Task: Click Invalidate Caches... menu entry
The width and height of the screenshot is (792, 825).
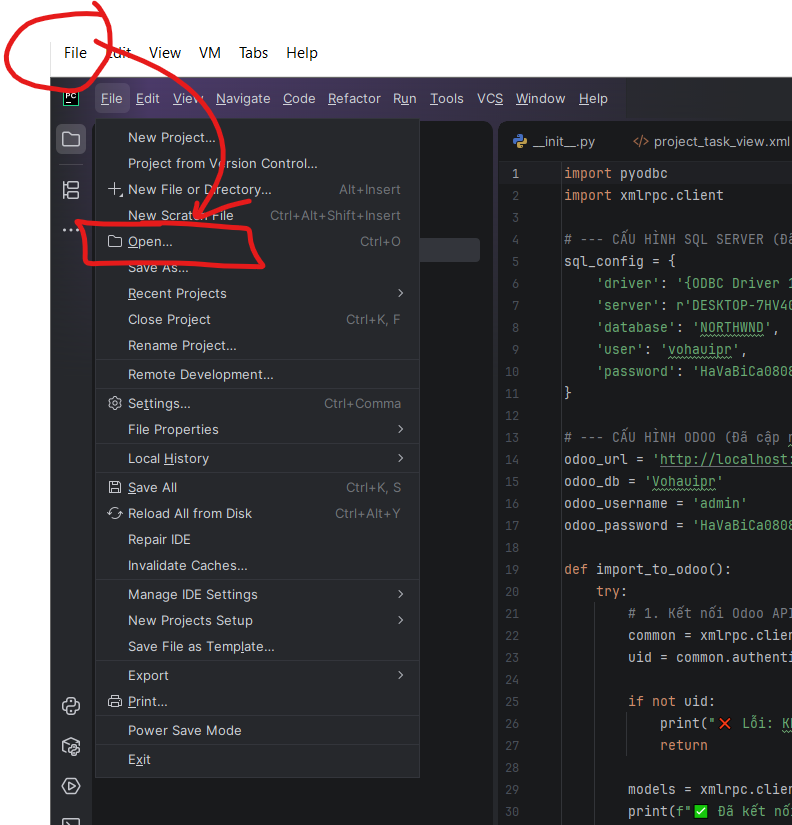Action: coord(187,565)
